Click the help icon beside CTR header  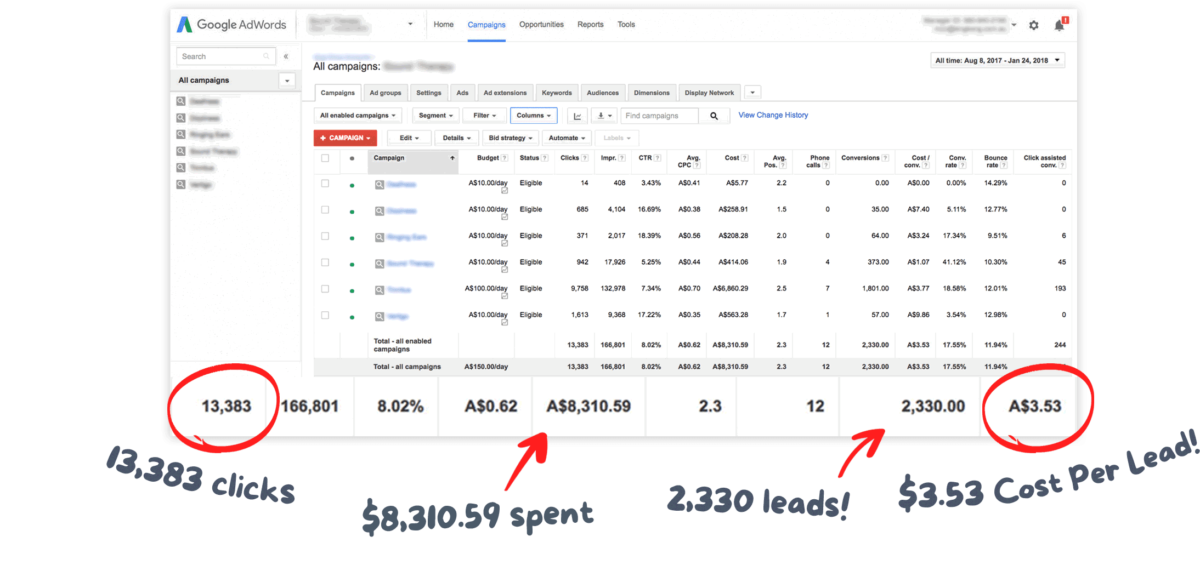click(x=659, y=158)
